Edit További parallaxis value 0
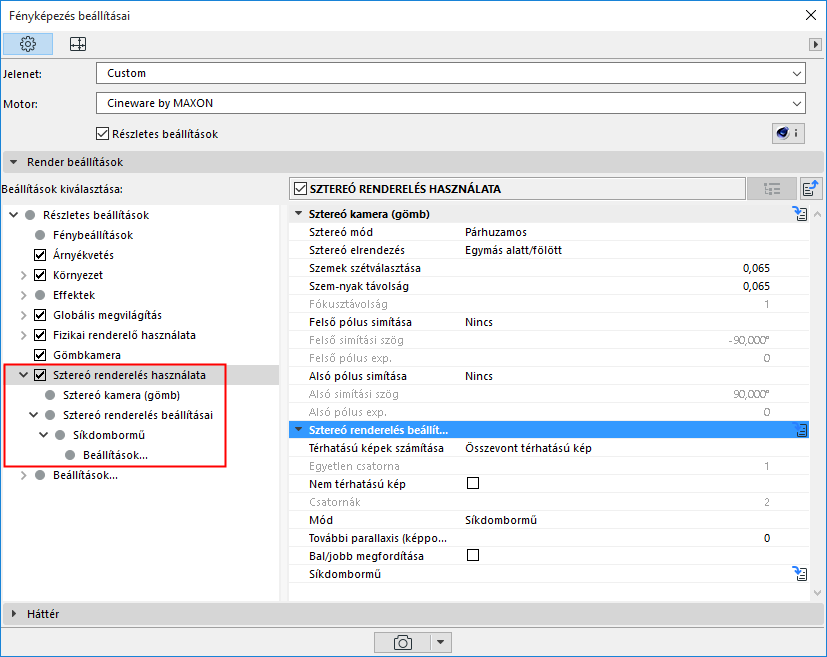 (x=766, y=538)
